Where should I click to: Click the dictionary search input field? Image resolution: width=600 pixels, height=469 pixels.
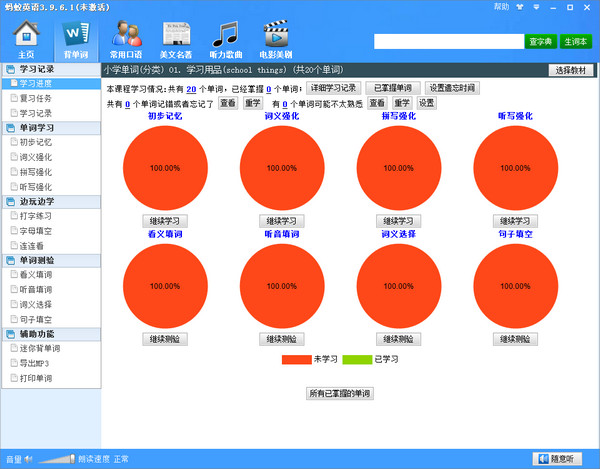pyautogui.click(x=448, y=41)
